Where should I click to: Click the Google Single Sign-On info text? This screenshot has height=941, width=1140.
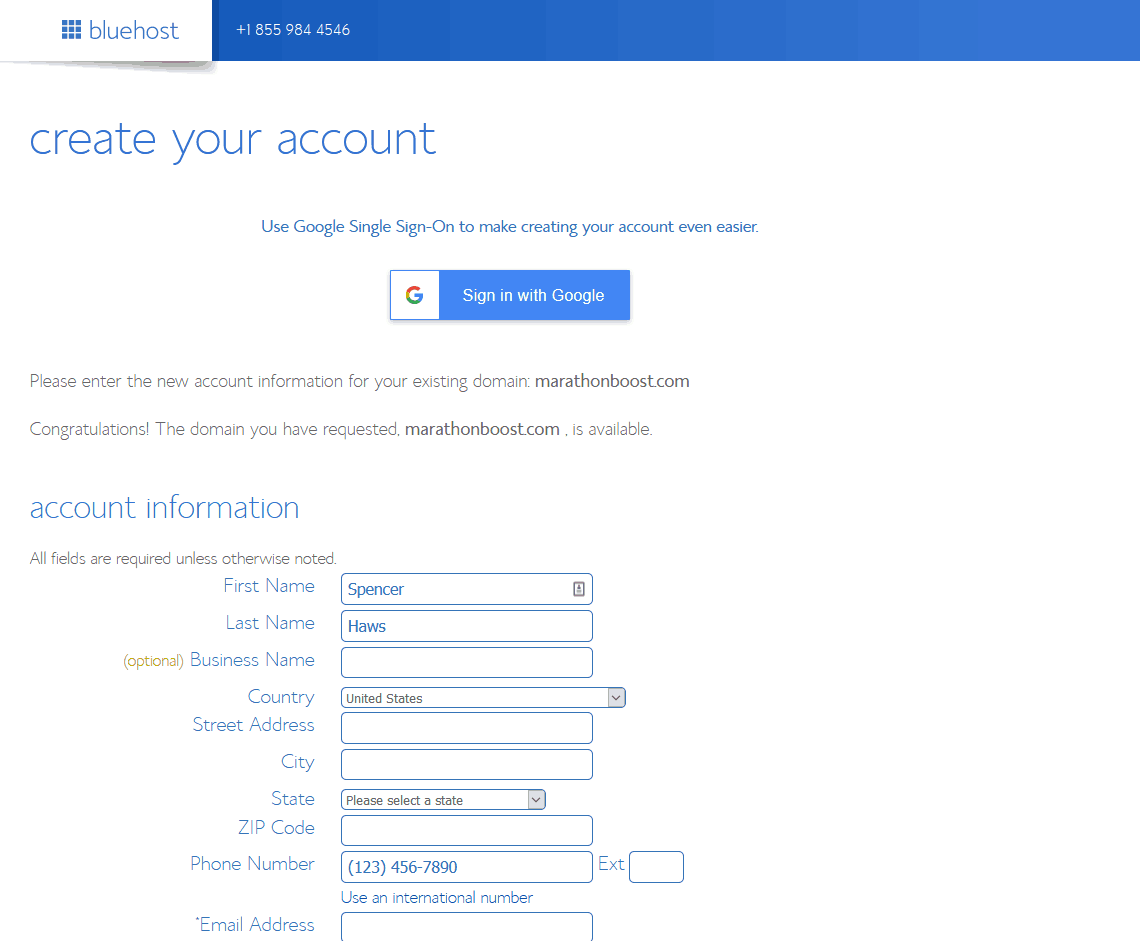point(510,227)
